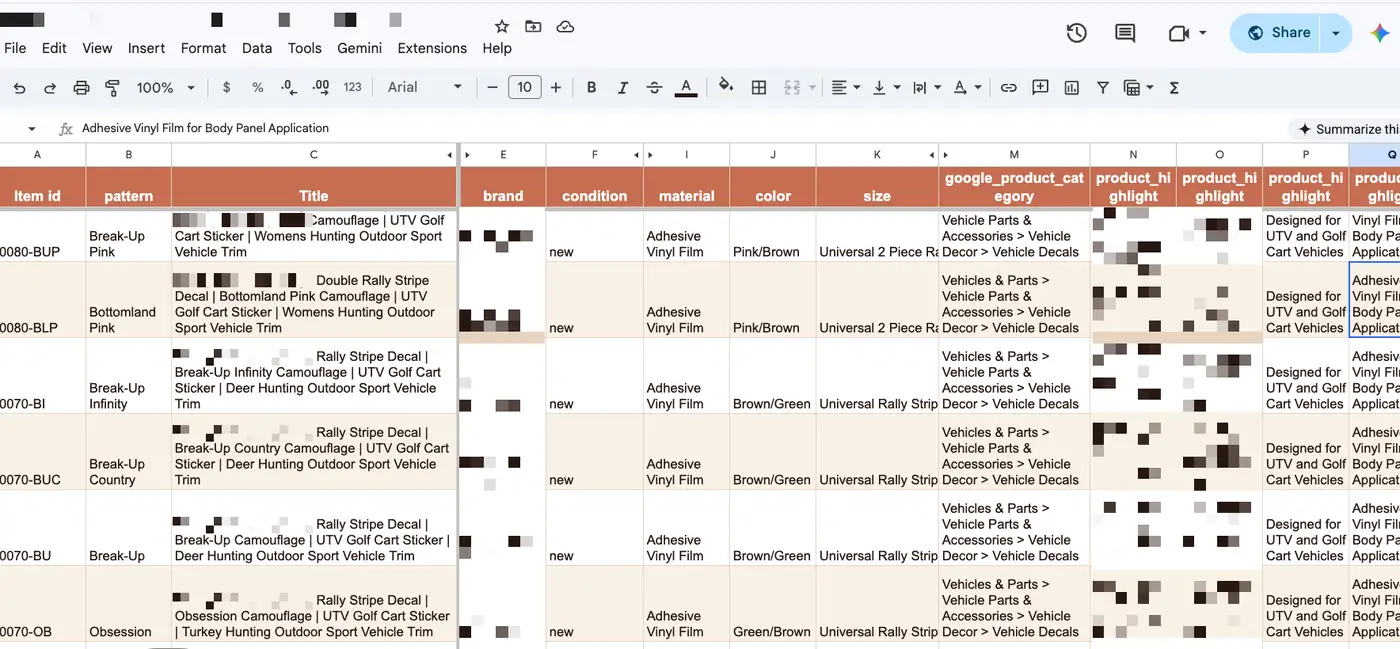The width and height of the screenshot is (1400, 649).
Task: Open the Gemini menu
Action: pos(360,48)
